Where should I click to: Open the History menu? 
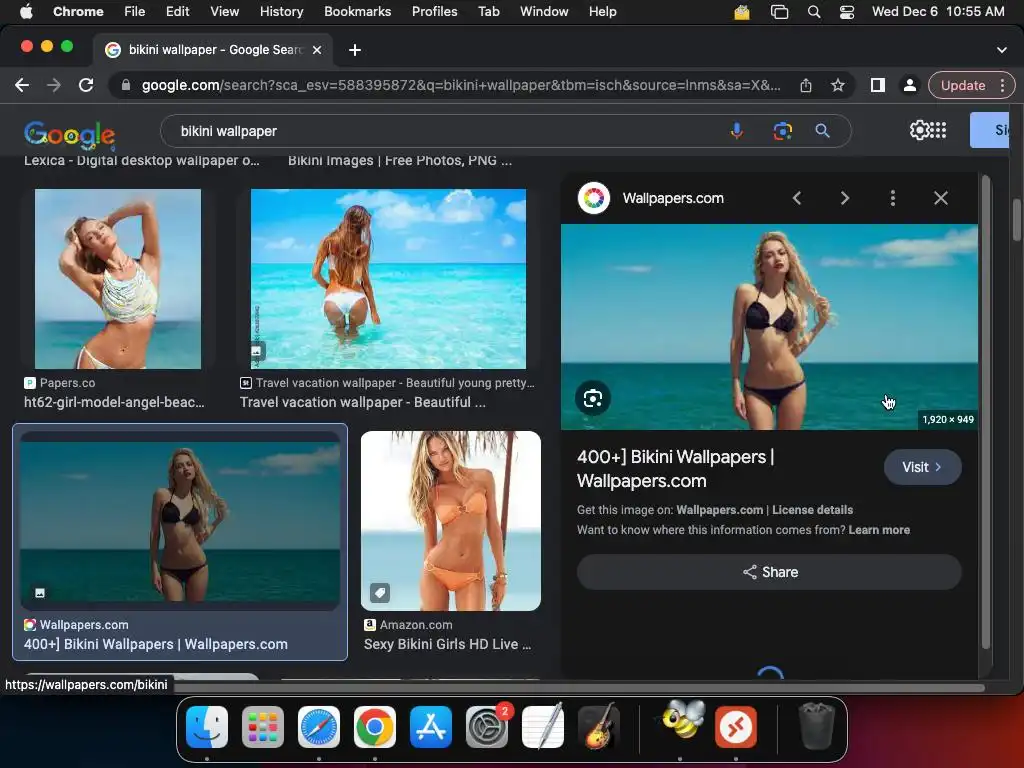tap(281, 12)
